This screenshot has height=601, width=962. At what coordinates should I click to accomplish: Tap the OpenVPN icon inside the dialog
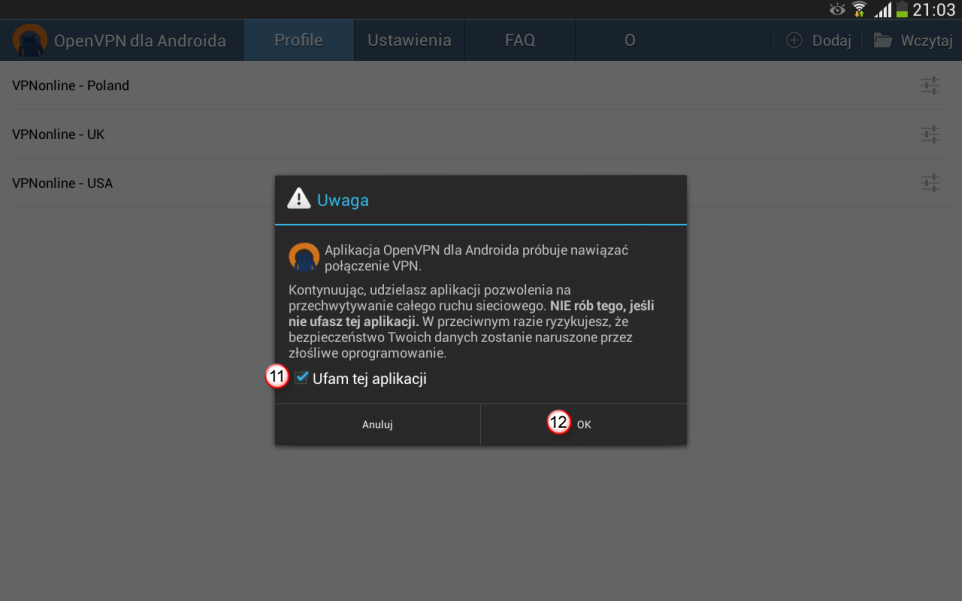[304, 257]
